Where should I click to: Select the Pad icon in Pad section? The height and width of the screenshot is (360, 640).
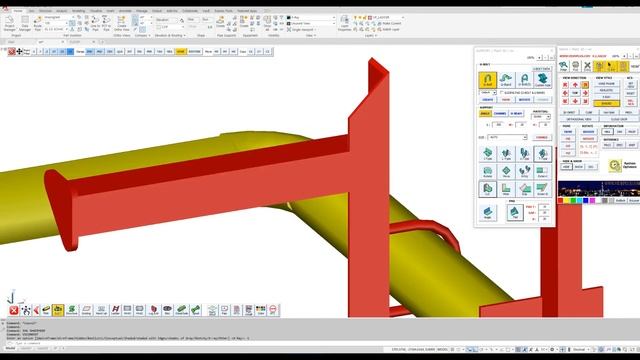(x=515, y=213)
